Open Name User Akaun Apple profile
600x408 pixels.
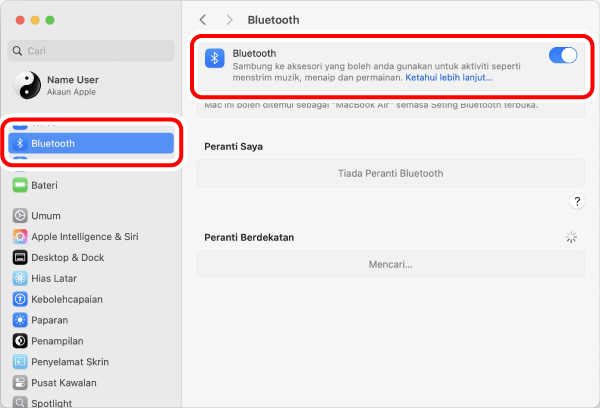coord(73,86)
